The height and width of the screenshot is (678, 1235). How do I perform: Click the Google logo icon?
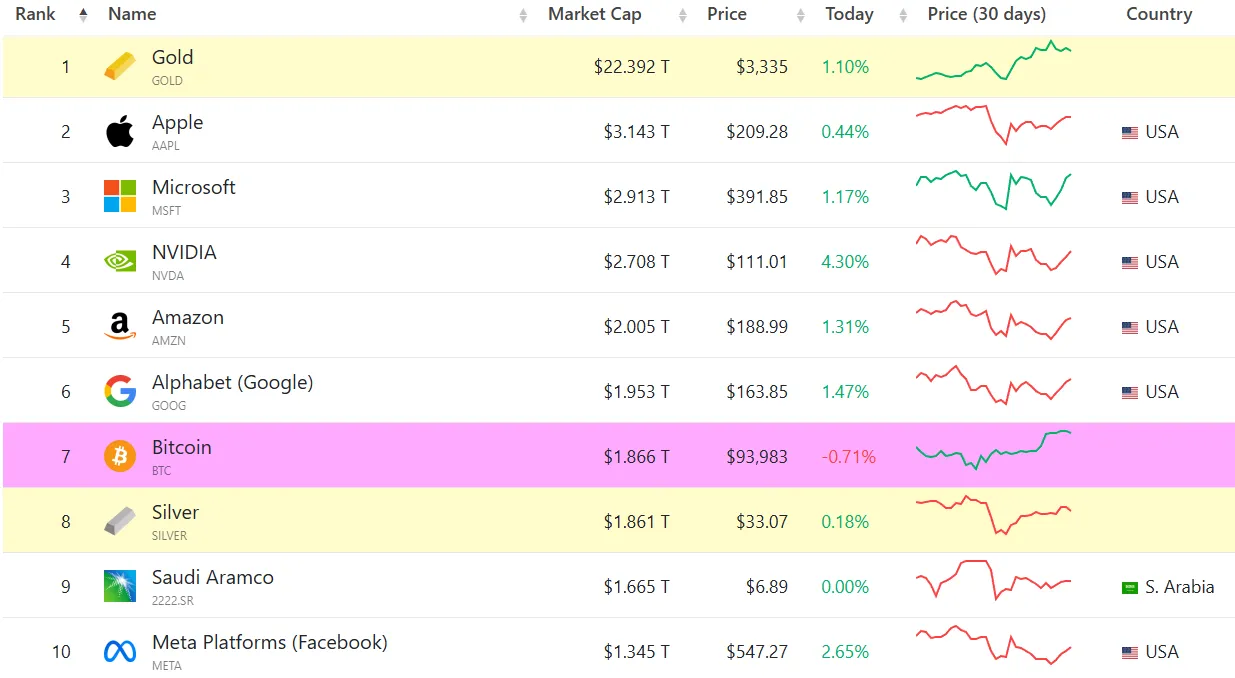click(120, 391)
